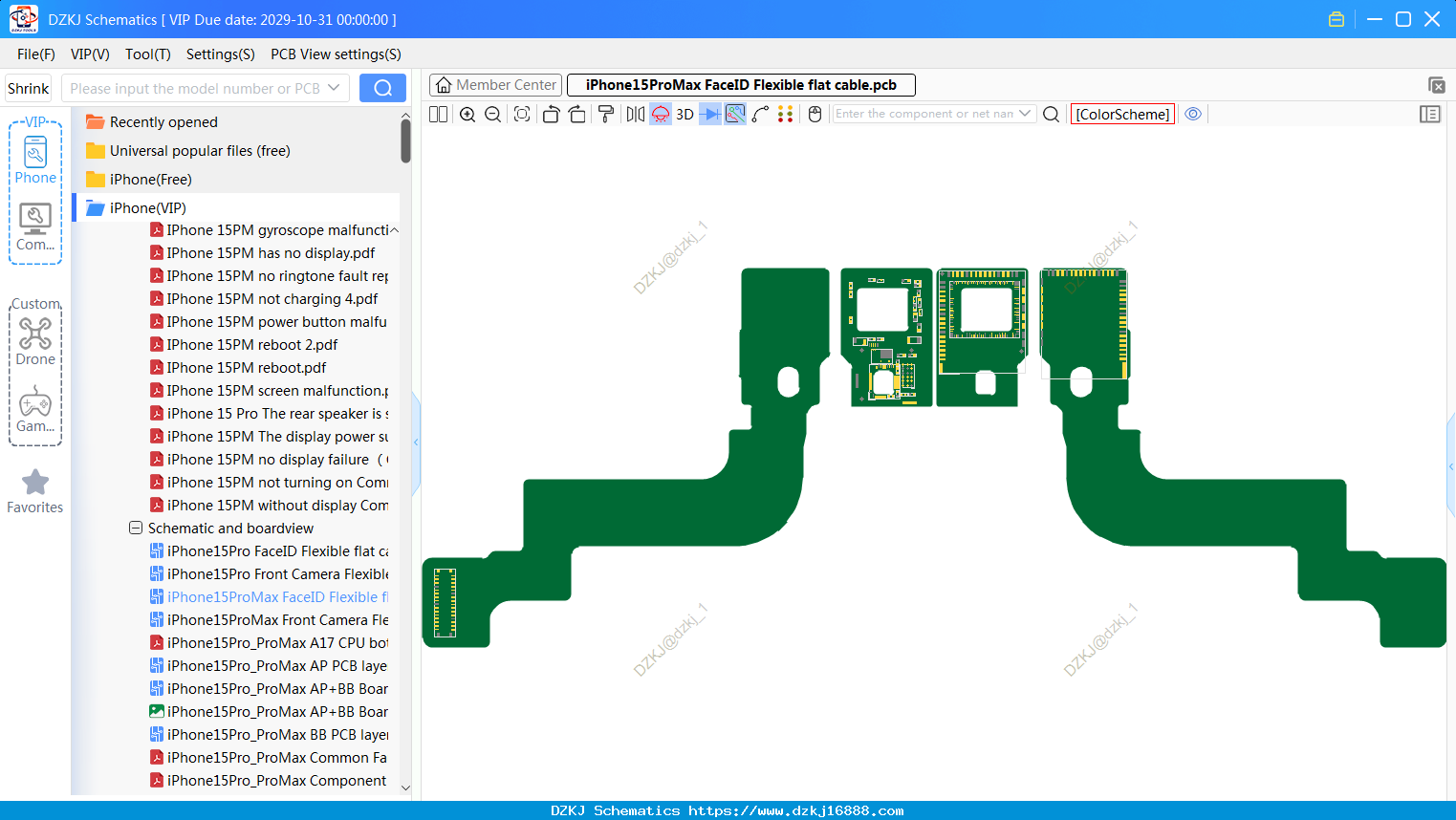
Task: Toggle the eye visibility icon
Action: 1193,114
